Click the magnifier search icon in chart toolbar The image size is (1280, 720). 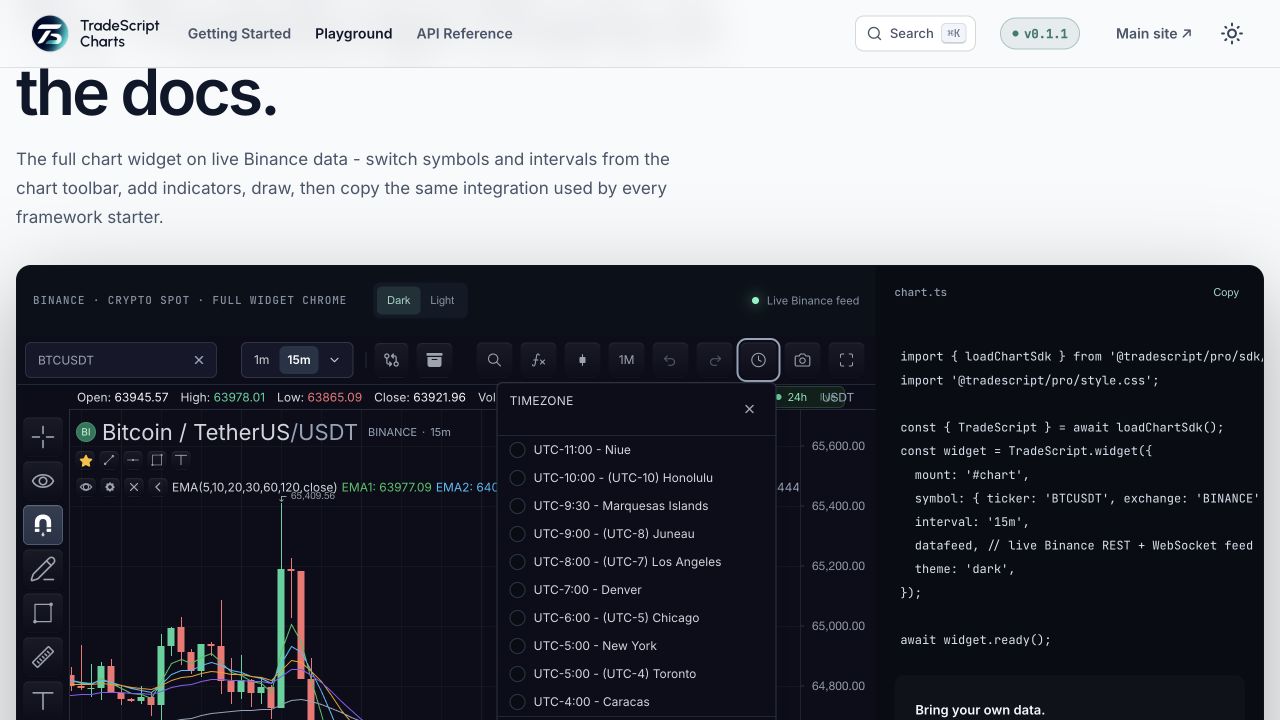[494, 360]
